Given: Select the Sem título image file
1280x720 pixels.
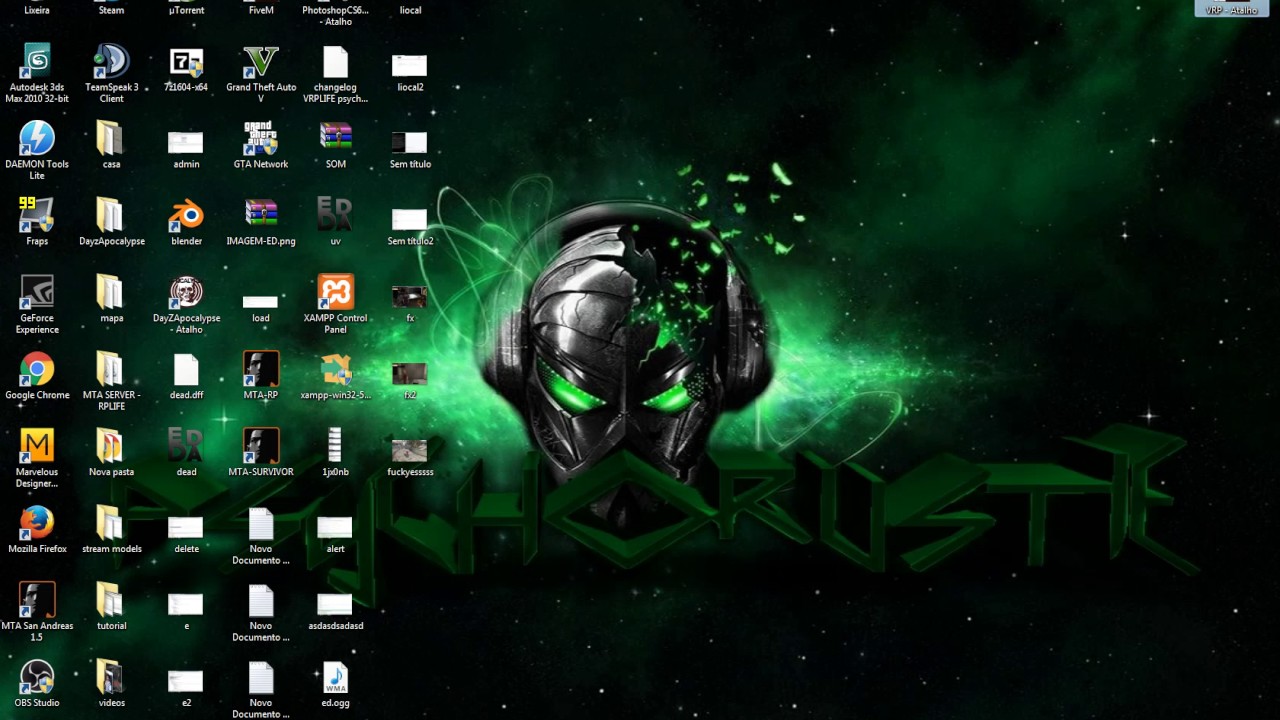Looking at the screenshot, I should point(410,142).
